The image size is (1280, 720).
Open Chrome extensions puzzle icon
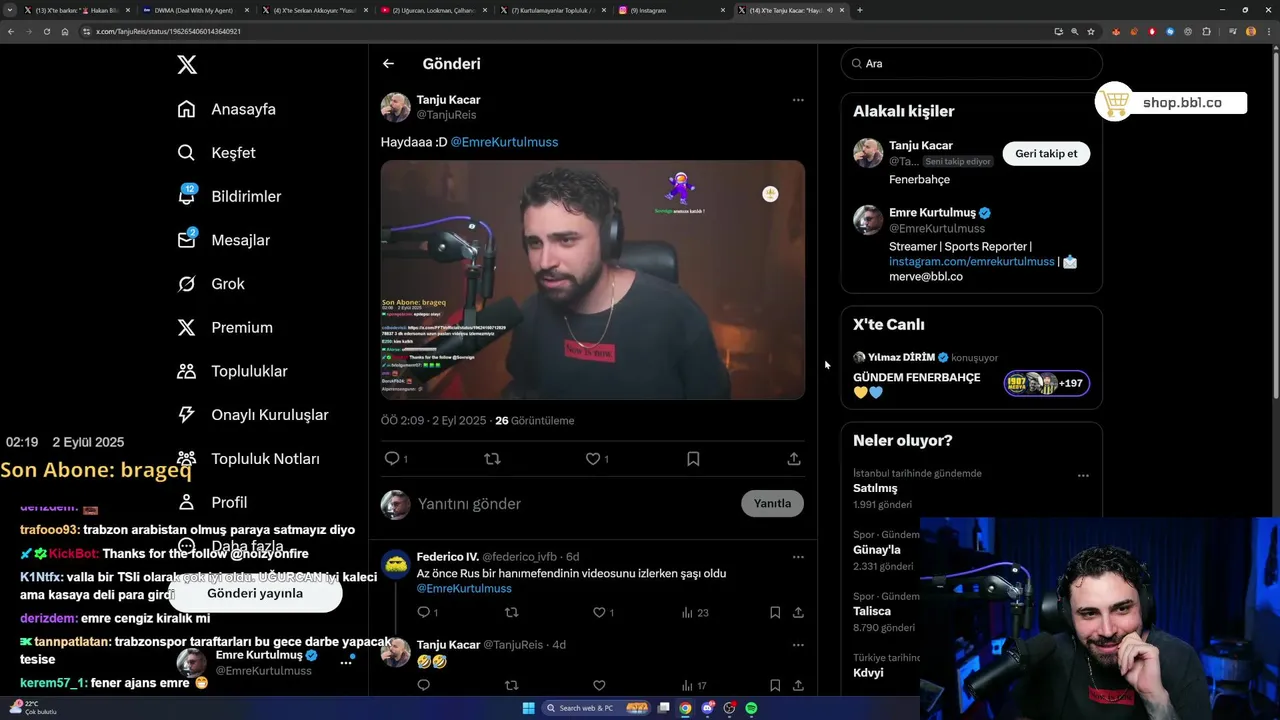point(1206,31)
